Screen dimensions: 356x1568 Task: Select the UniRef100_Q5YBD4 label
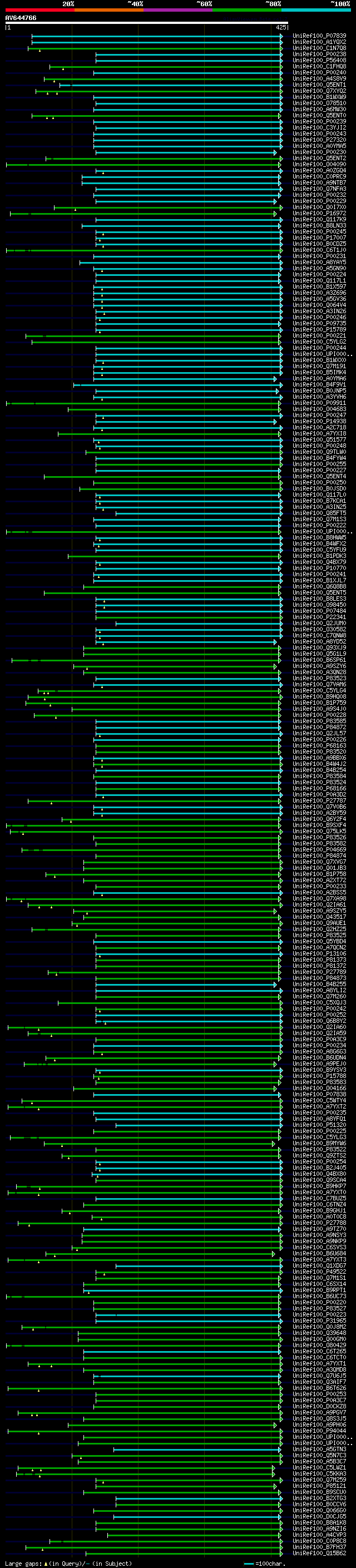click(x=319, y=942)
